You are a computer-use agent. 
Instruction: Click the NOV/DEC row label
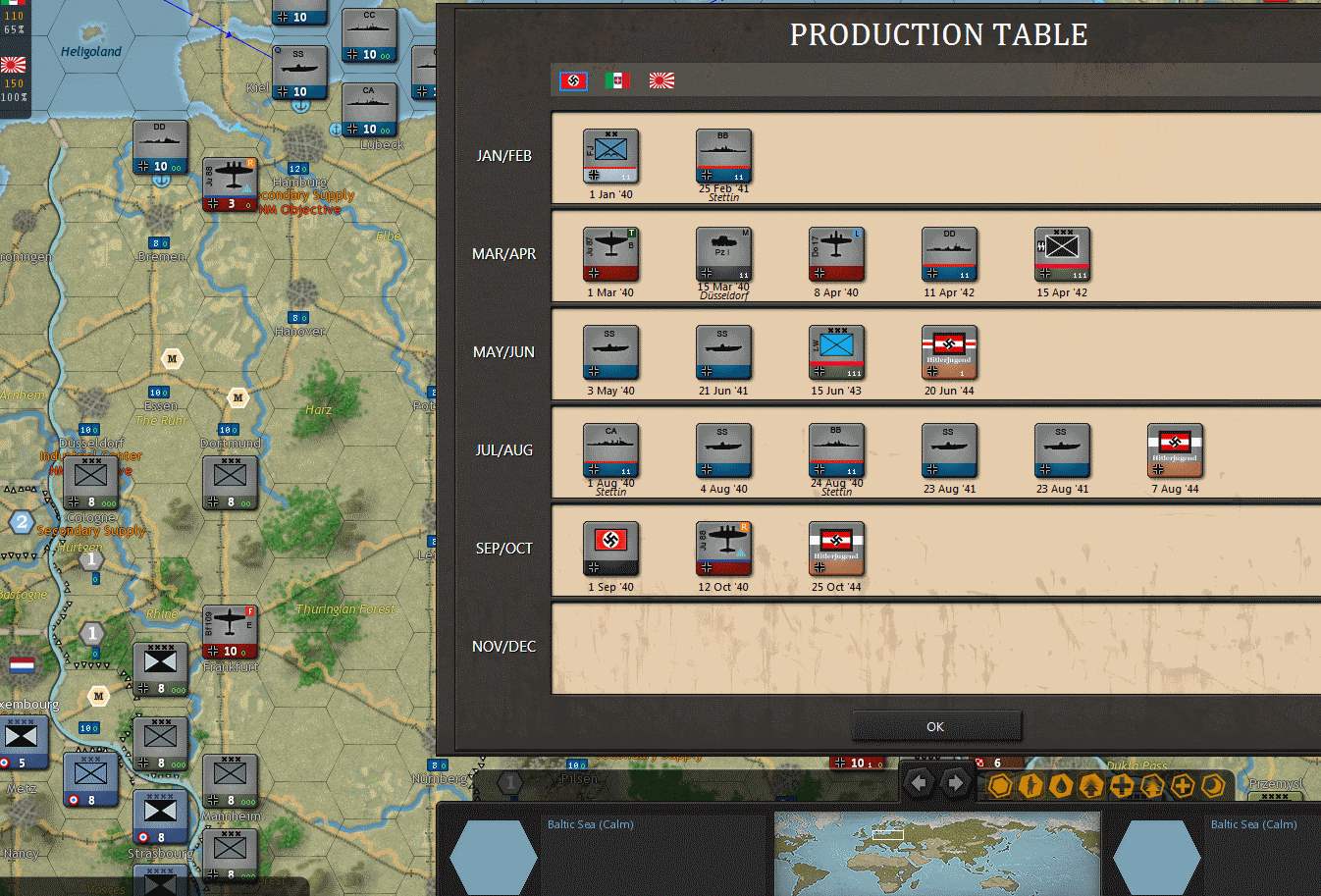pos(503,647)
